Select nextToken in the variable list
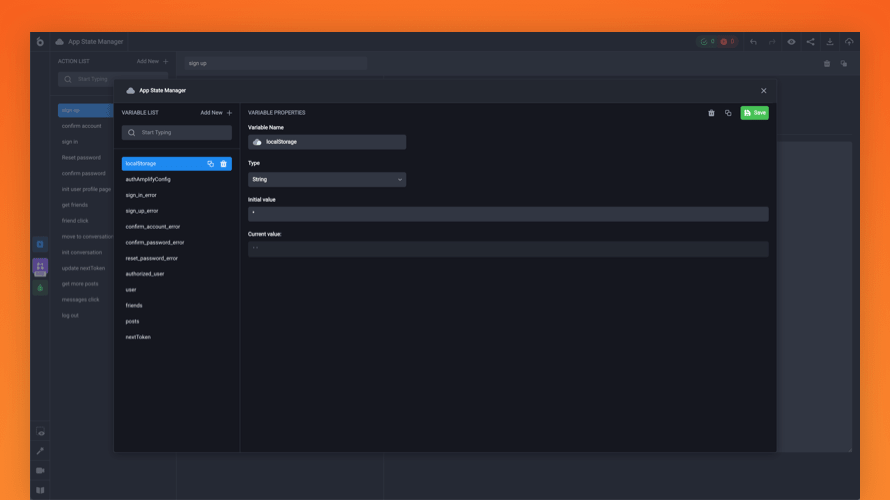Image resolution: width=890 pixels, height=500 pixels. pos(138,337)
